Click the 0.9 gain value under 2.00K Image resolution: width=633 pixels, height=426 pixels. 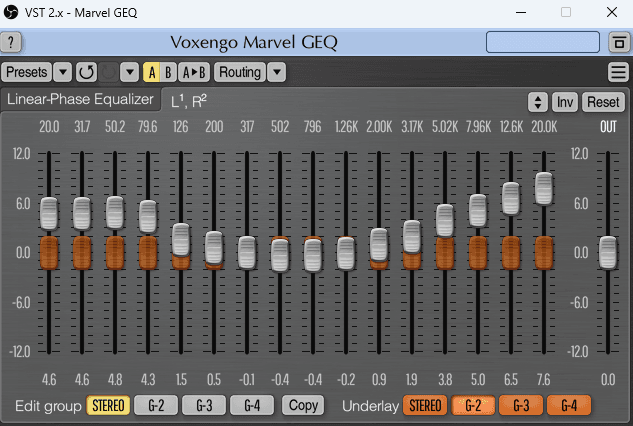(379, 380)
